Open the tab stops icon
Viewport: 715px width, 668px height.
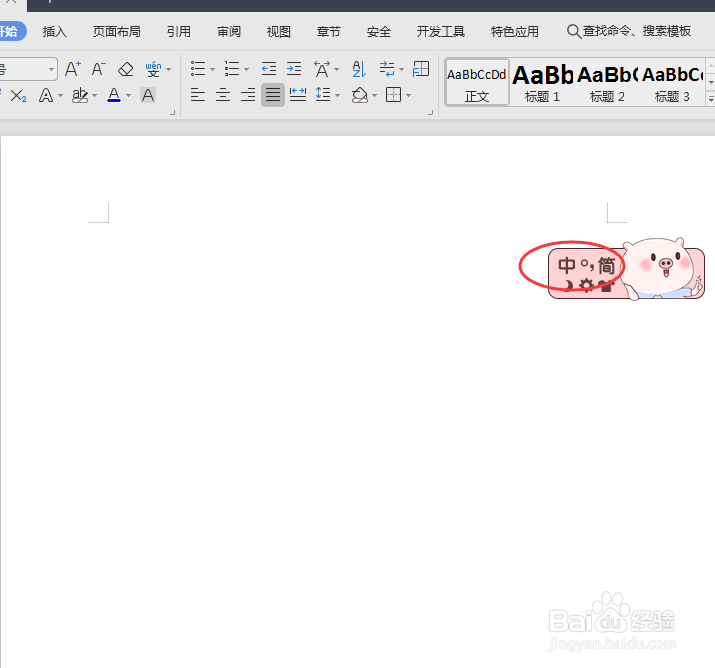pyautogui.click(x=420, y=69)
